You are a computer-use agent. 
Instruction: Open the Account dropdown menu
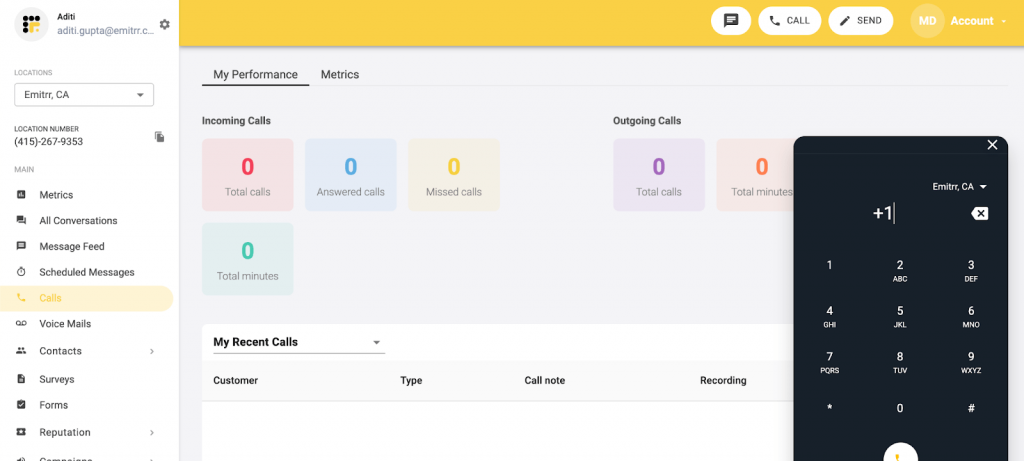(x=976, y=21)
